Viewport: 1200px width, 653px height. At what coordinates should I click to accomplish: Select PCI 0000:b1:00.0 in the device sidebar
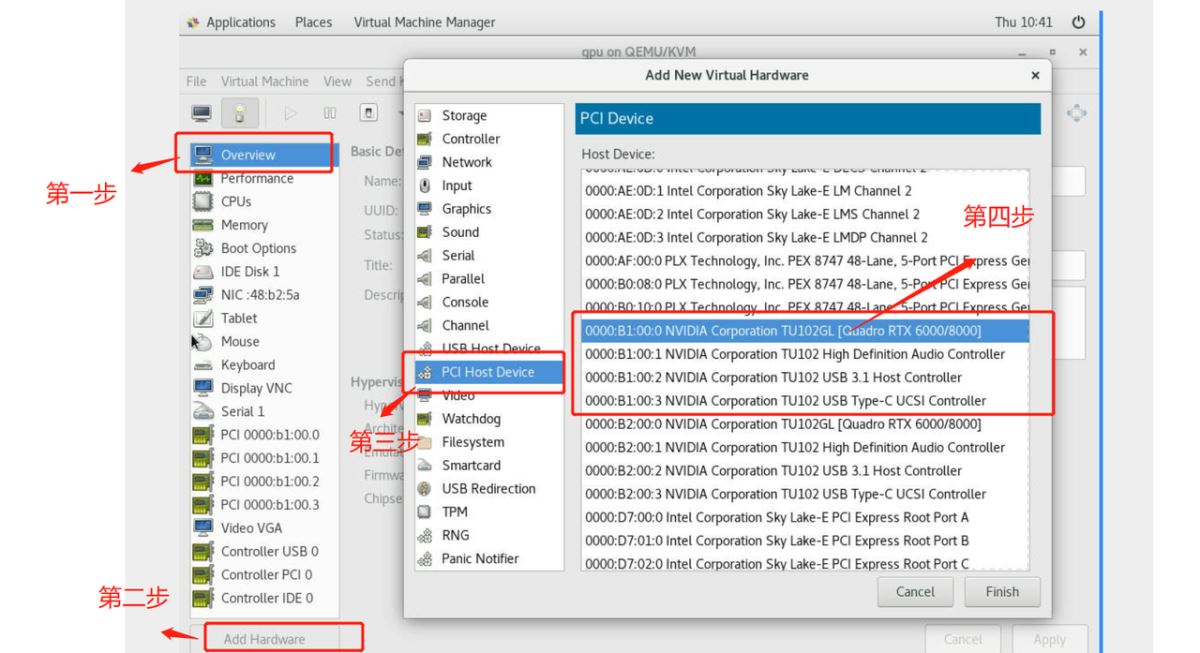pyautogui.click(x=270, y=434)
